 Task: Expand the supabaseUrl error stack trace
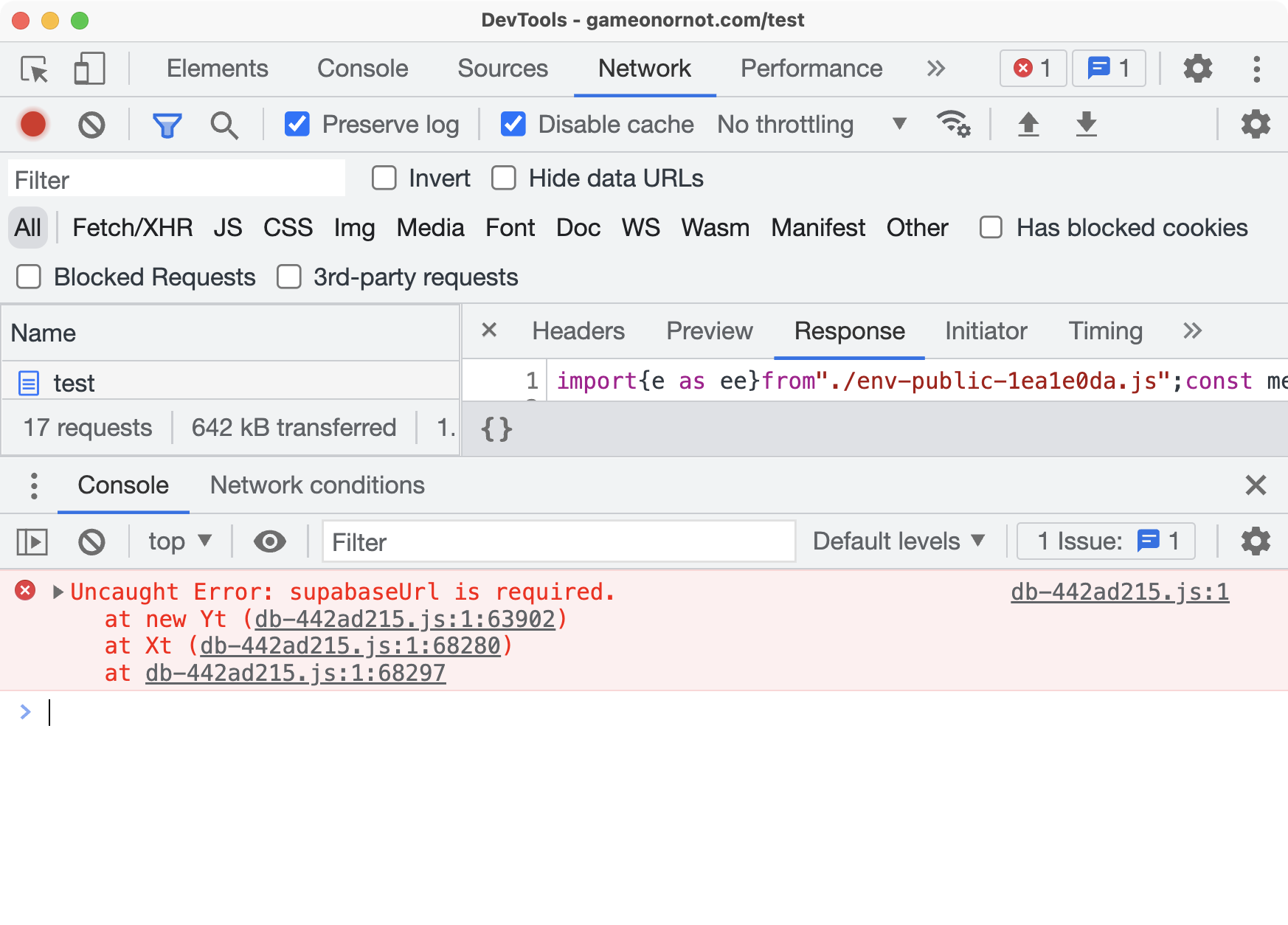click(57, 591)
